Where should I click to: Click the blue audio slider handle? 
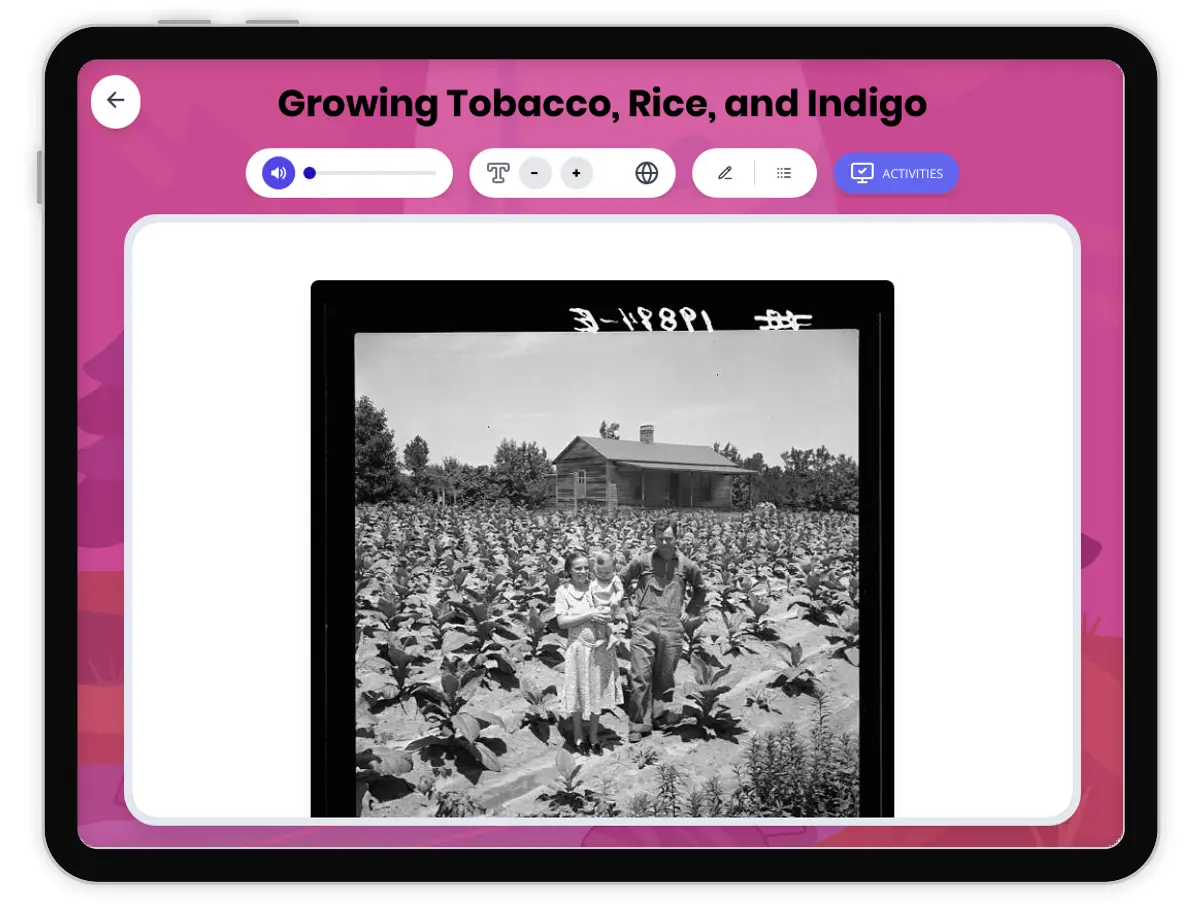(310, 173)
